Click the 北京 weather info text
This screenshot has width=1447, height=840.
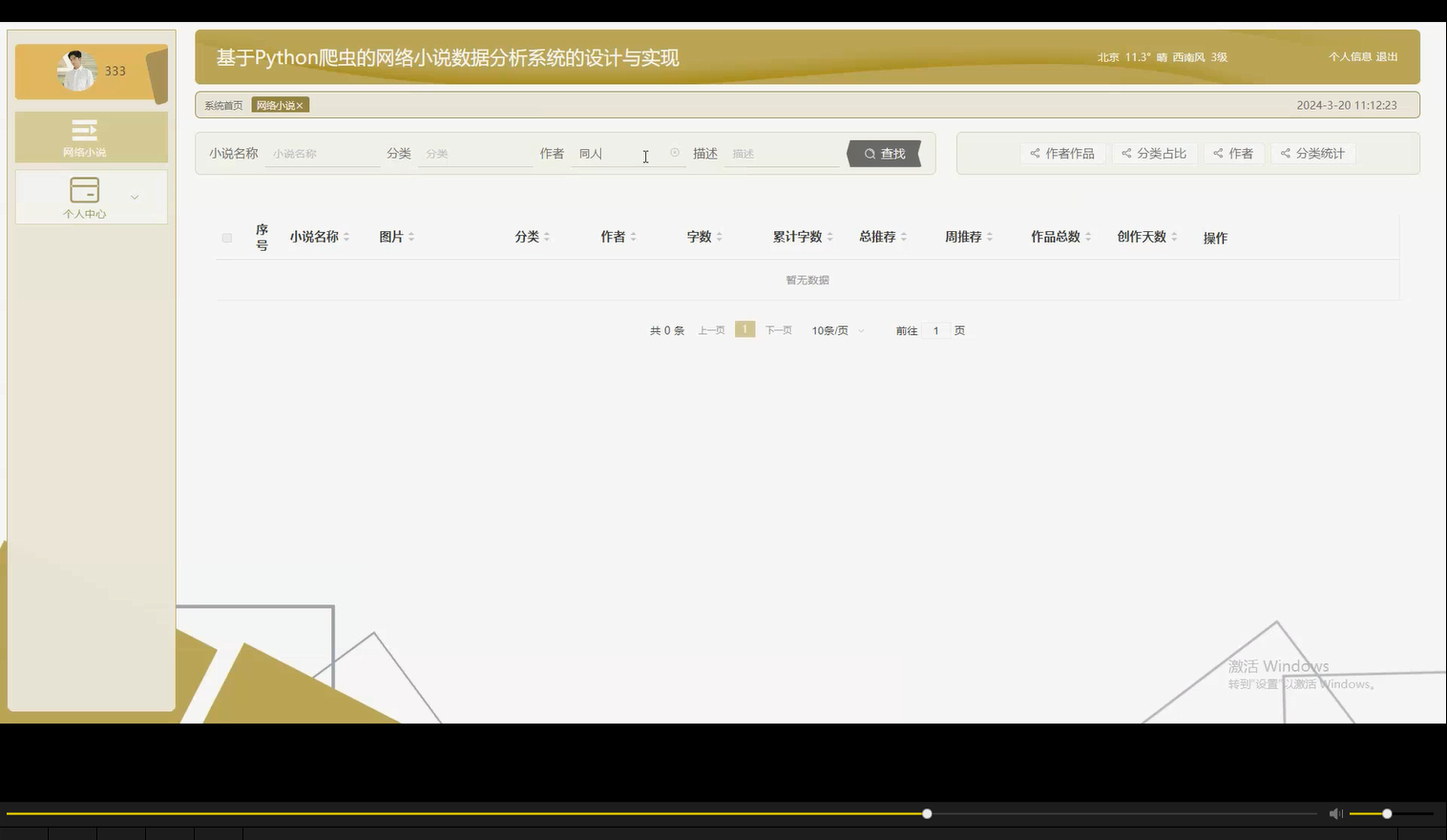click(x=1163, y=57)
